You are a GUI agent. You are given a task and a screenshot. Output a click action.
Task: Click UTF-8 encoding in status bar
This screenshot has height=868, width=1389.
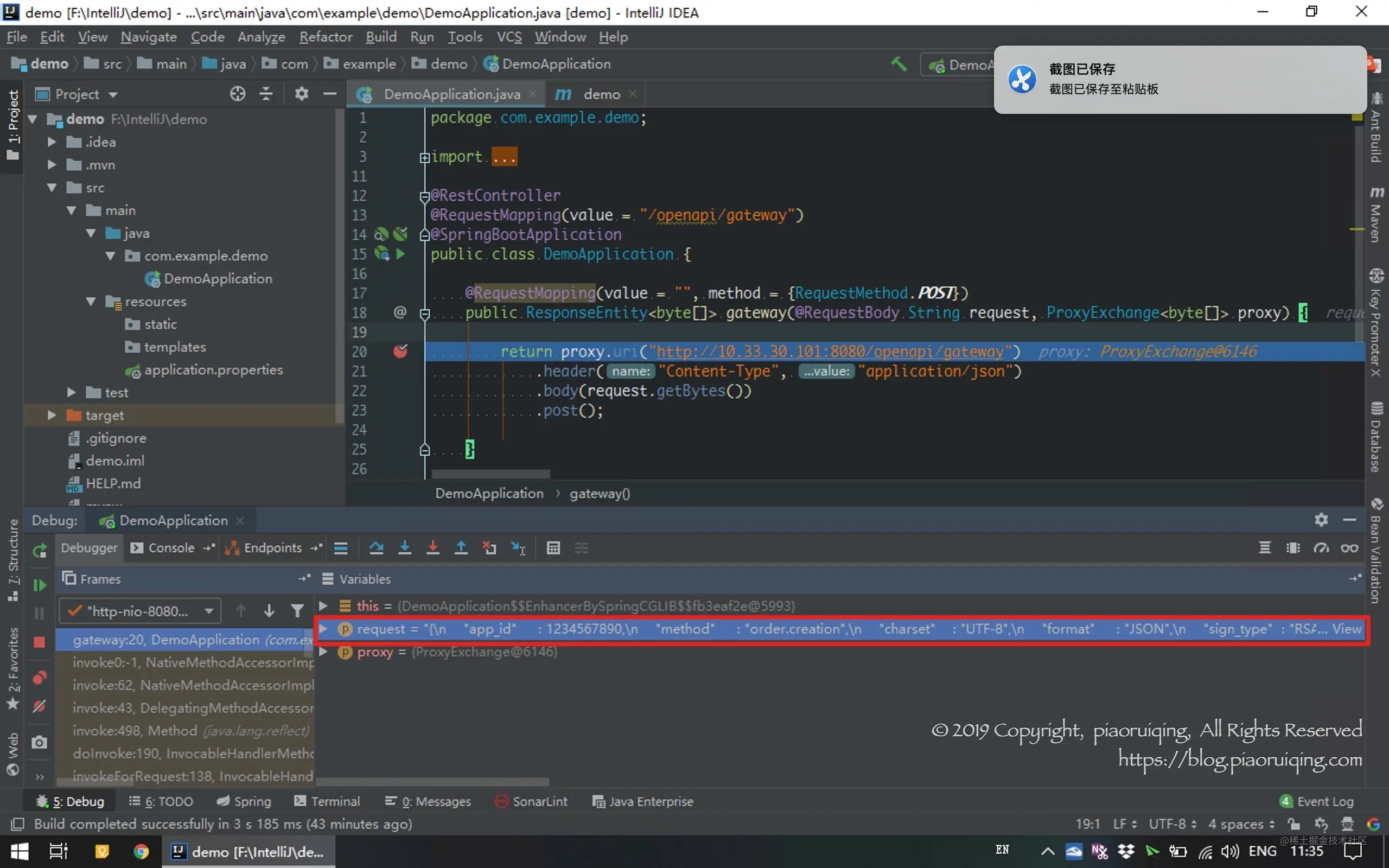(1172, 825)
